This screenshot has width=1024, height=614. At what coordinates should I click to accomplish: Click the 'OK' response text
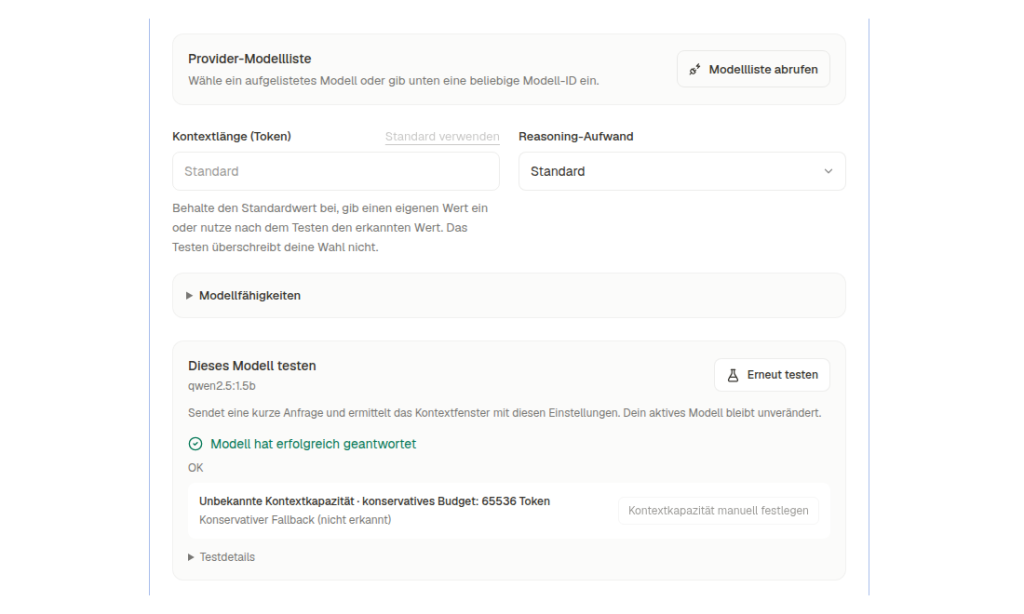pyautogui.click(x=195, y=468)
